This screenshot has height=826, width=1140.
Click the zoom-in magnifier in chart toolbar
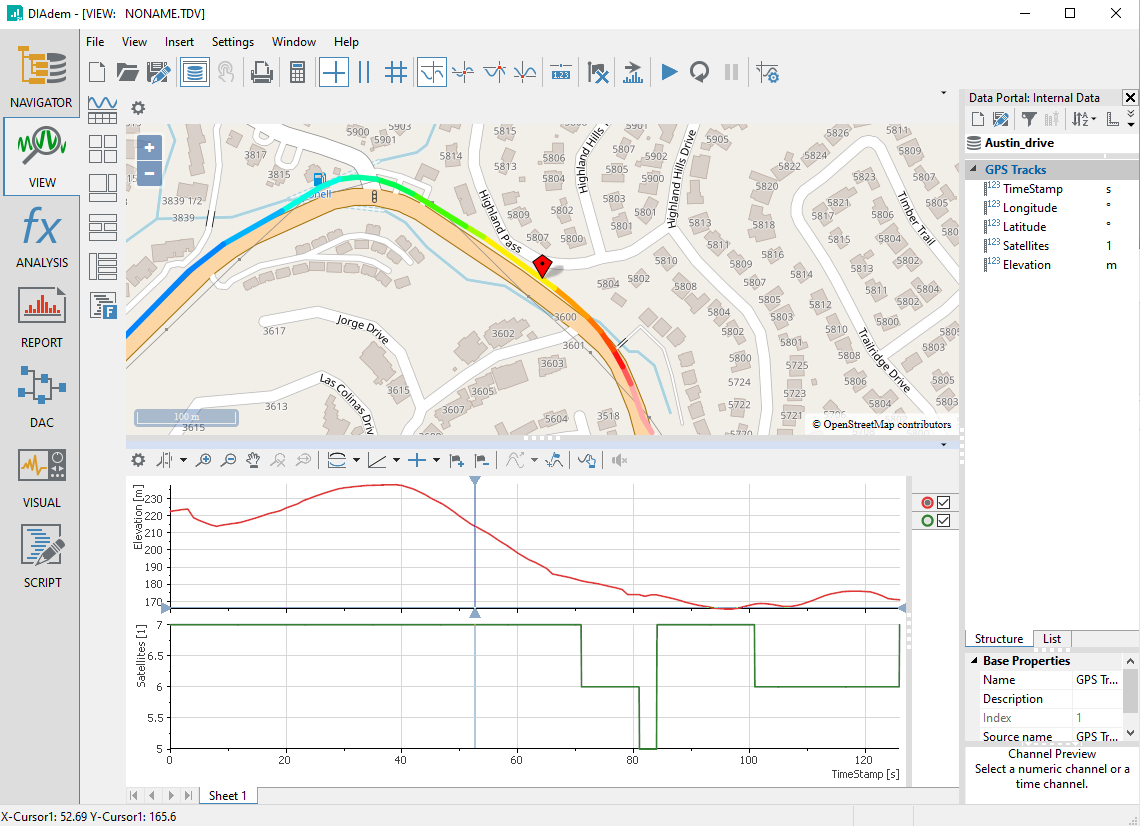[204, 460]
